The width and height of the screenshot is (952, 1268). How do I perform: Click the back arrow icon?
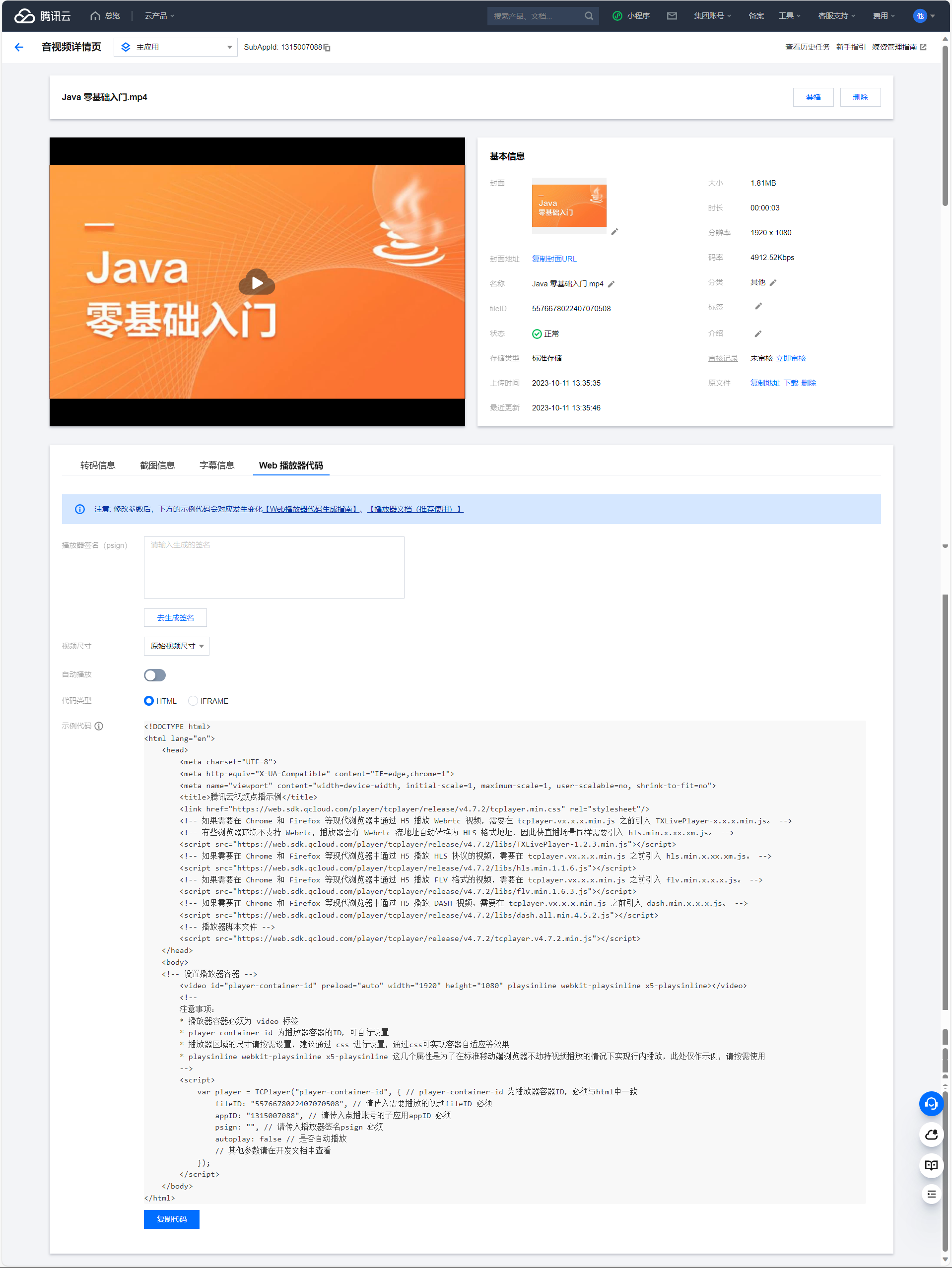[19, 47]
